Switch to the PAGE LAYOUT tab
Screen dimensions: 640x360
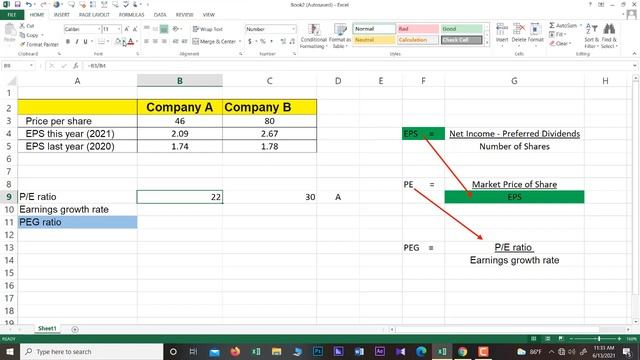point(94,15)
